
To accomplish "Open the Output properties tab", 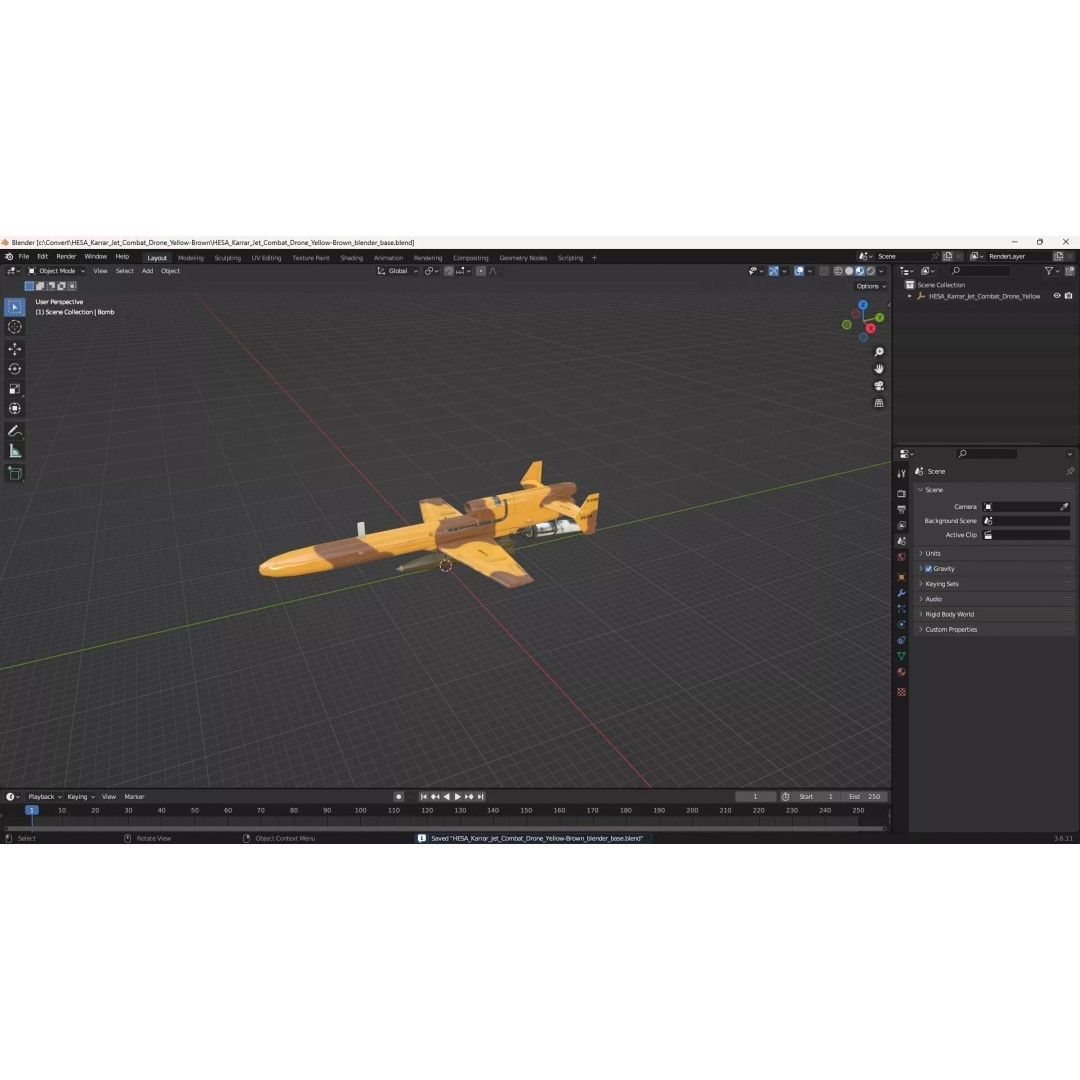I will pyautogui.click(x=902, y=510).
